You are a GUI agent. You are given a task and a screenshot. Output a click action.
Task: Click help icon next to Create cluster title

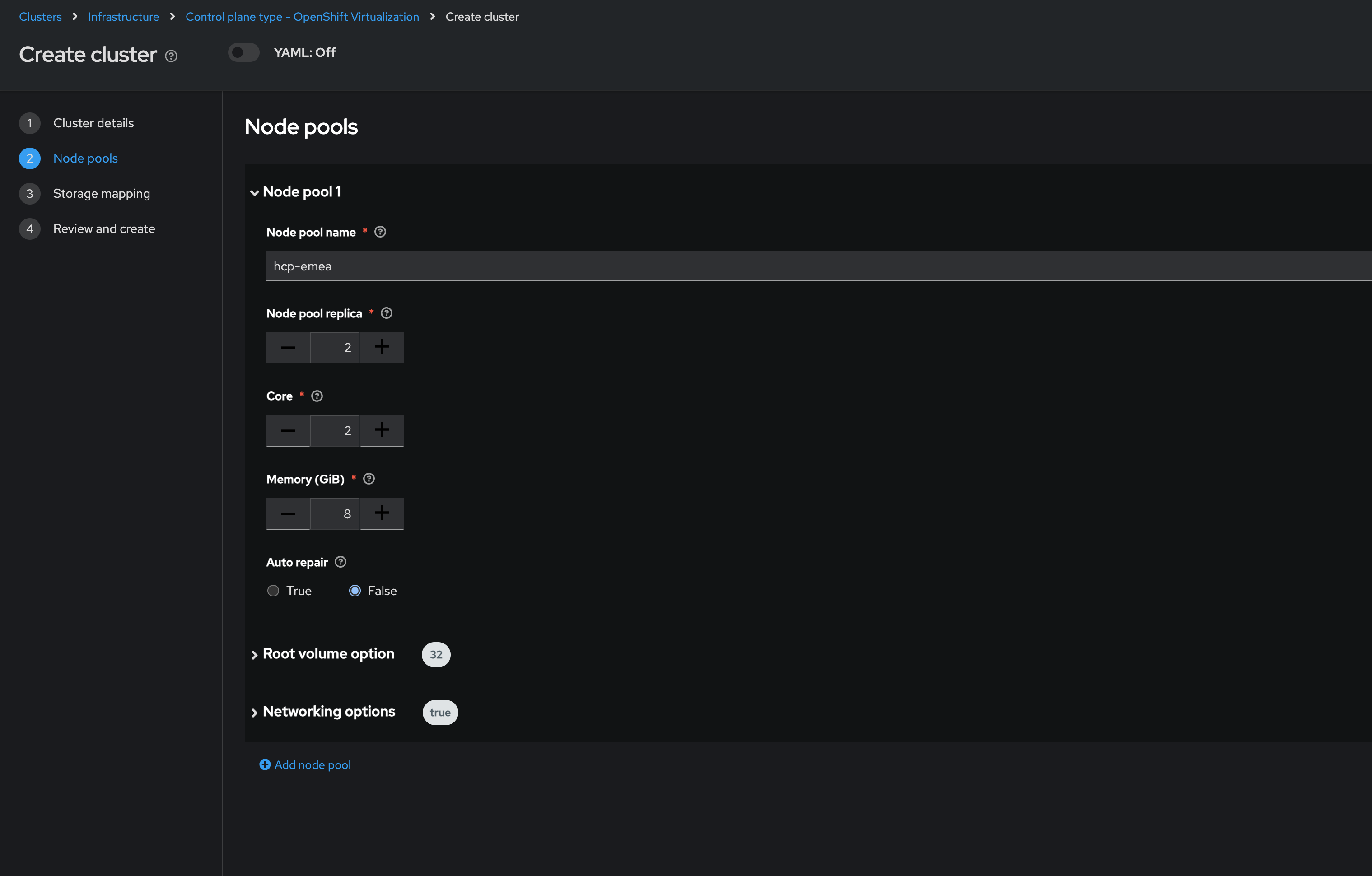171,56
